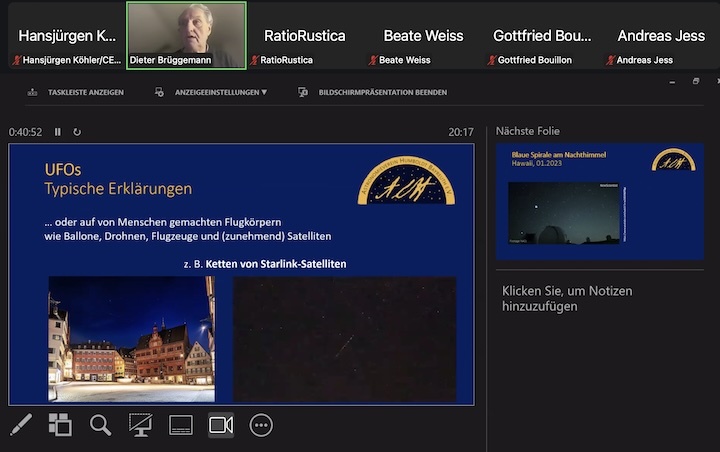Select Gottfried Bouillon participant tile
The image size is (720, 452).
click(542, 36)
